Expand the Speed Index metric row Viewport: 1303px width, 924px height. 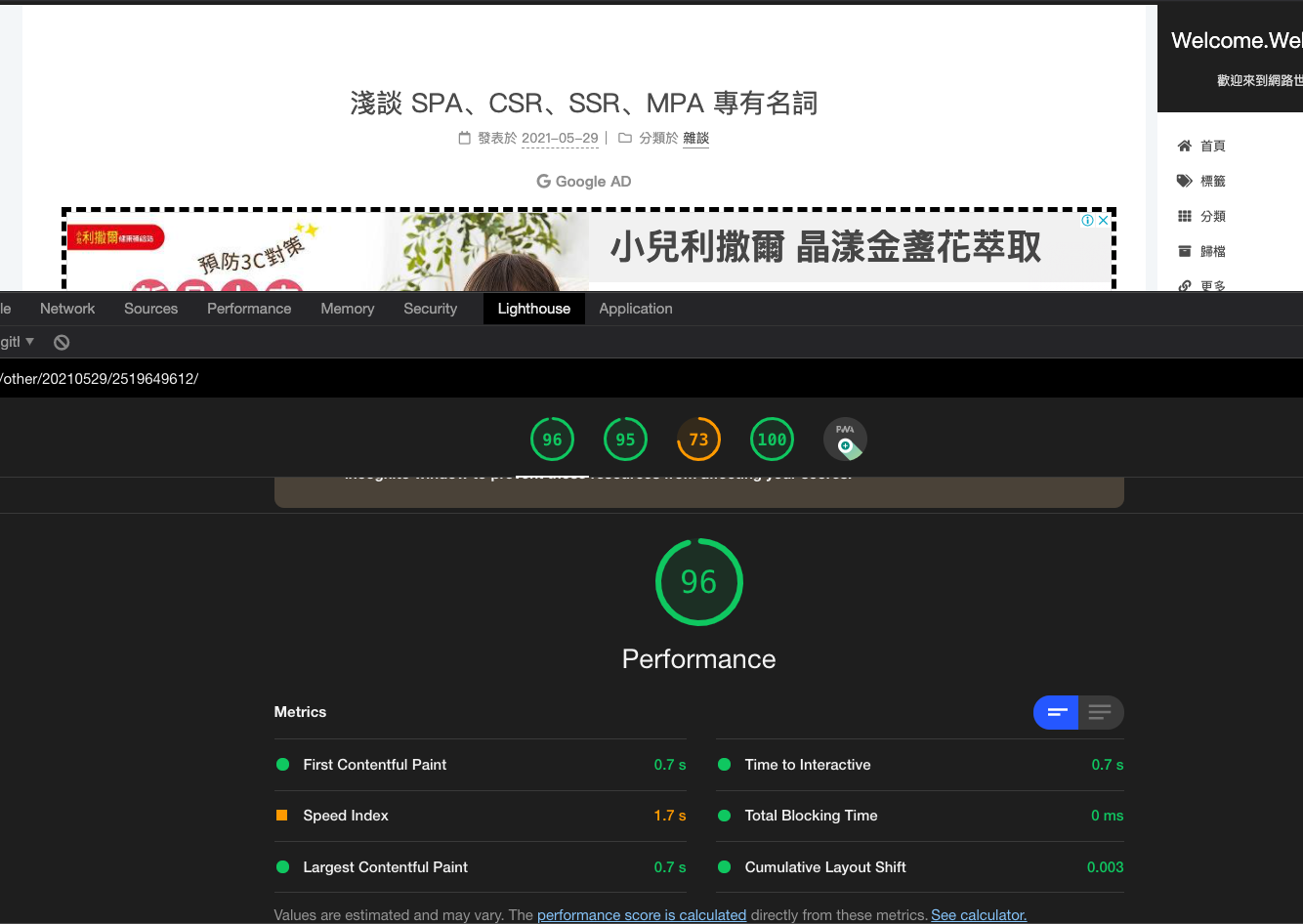tap(346, 816)
